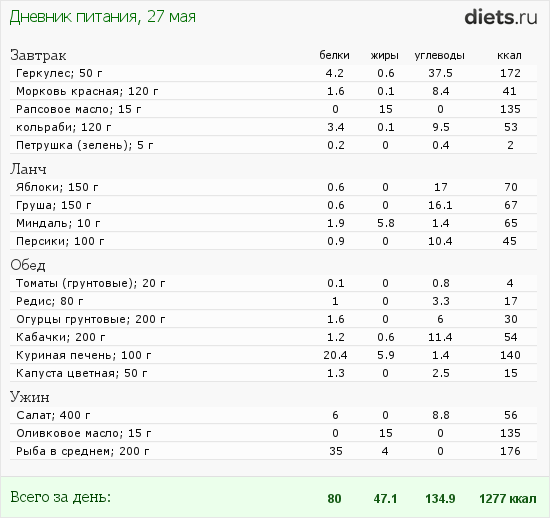The height and width of the screenshot is (518, 550).
Task: Click the ккал column header
Action: pyautogui.click(x=509, y=55)
